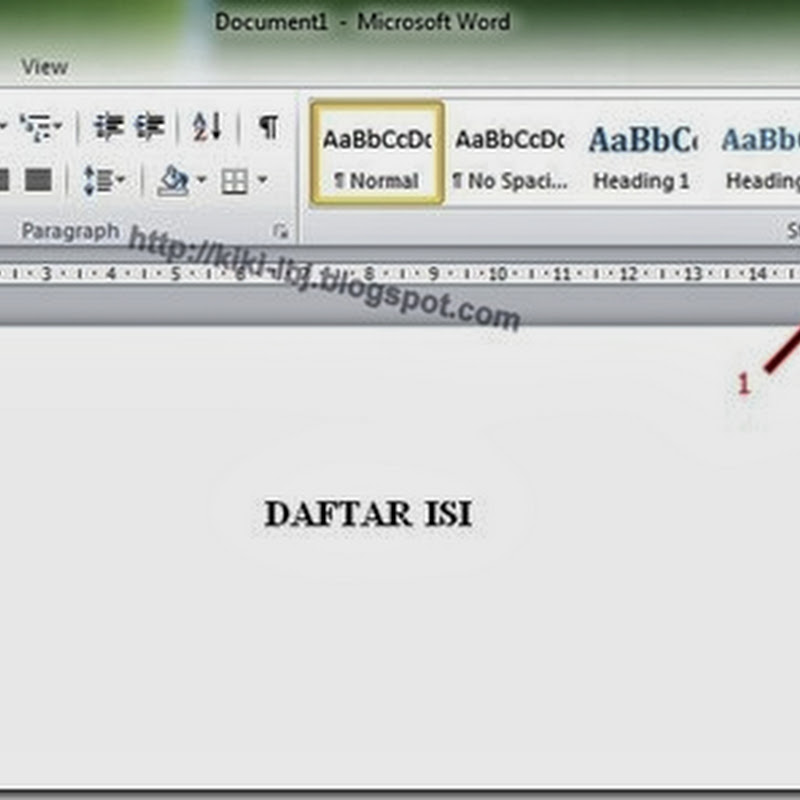Click the Increase Indent icon
Viewport: 800px width, 800px height.
click(x=149, y=127)
